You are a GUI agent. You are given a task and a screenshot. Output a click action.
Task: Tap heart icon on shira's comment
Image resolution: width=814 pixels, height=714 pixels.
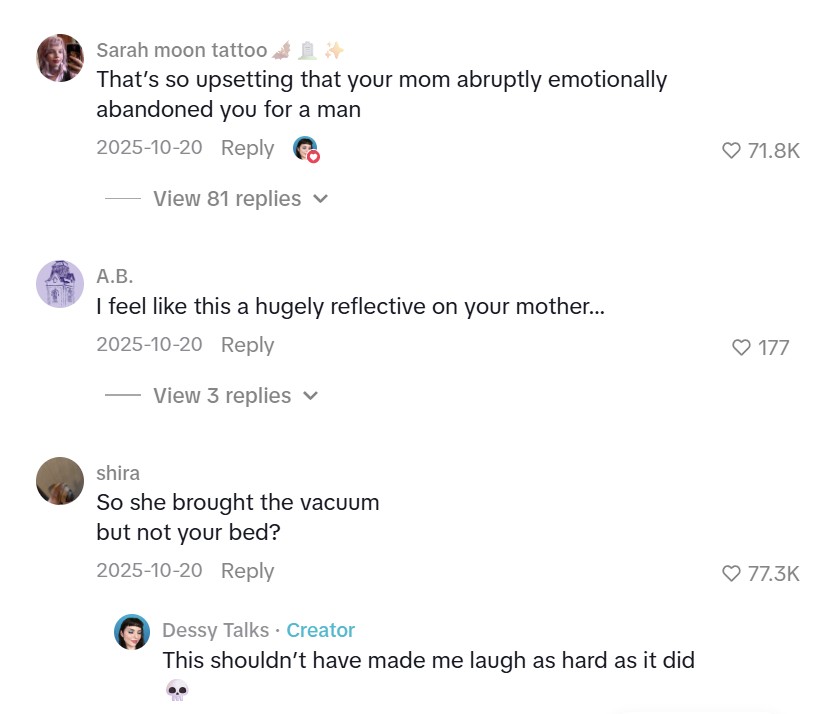731,574
